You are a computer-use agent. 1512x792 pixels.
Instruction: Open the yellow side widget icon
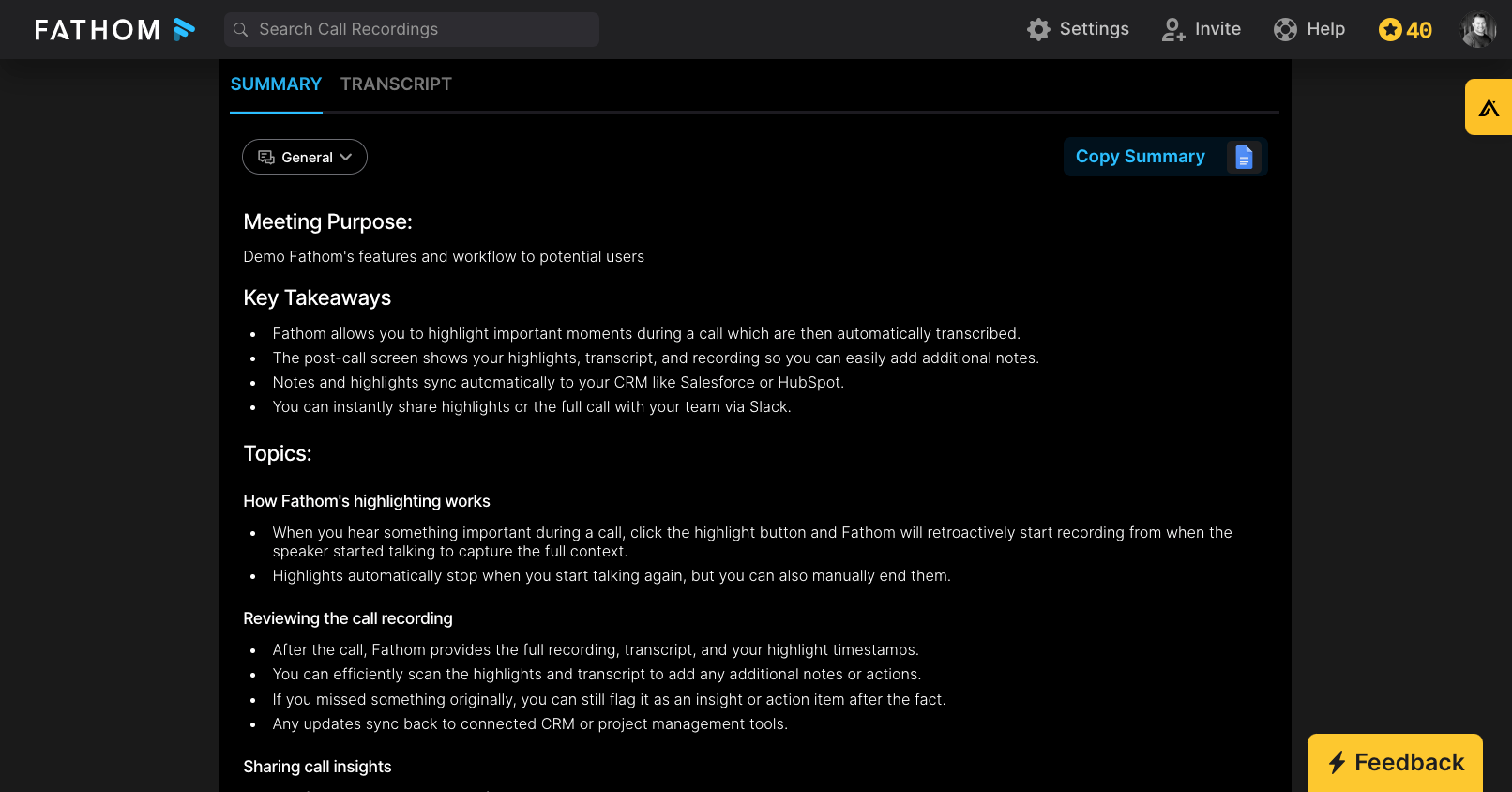pyautogui.click(x=1489, y=108)
